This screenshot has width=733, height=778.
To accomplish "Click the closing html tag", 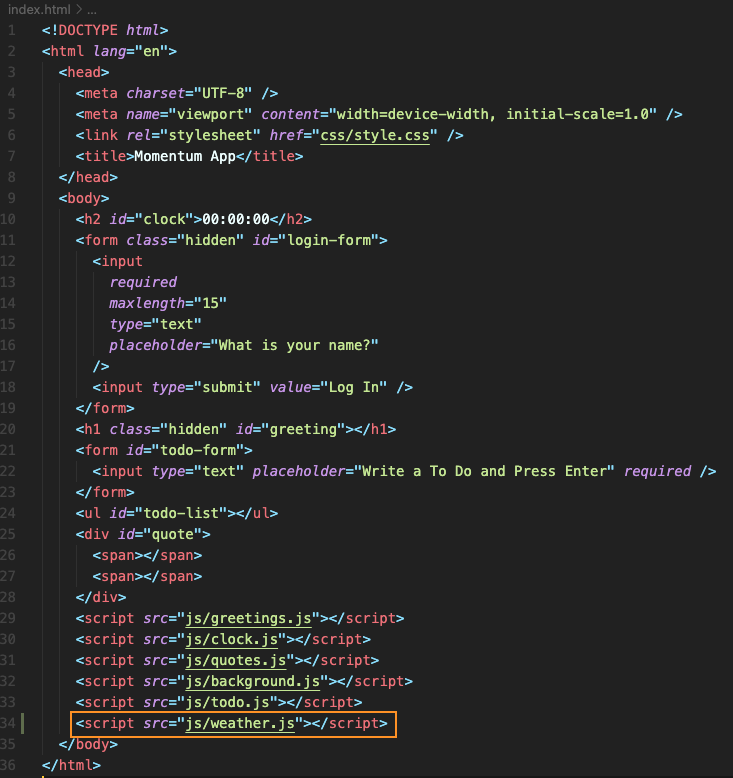I will [71, 765].
